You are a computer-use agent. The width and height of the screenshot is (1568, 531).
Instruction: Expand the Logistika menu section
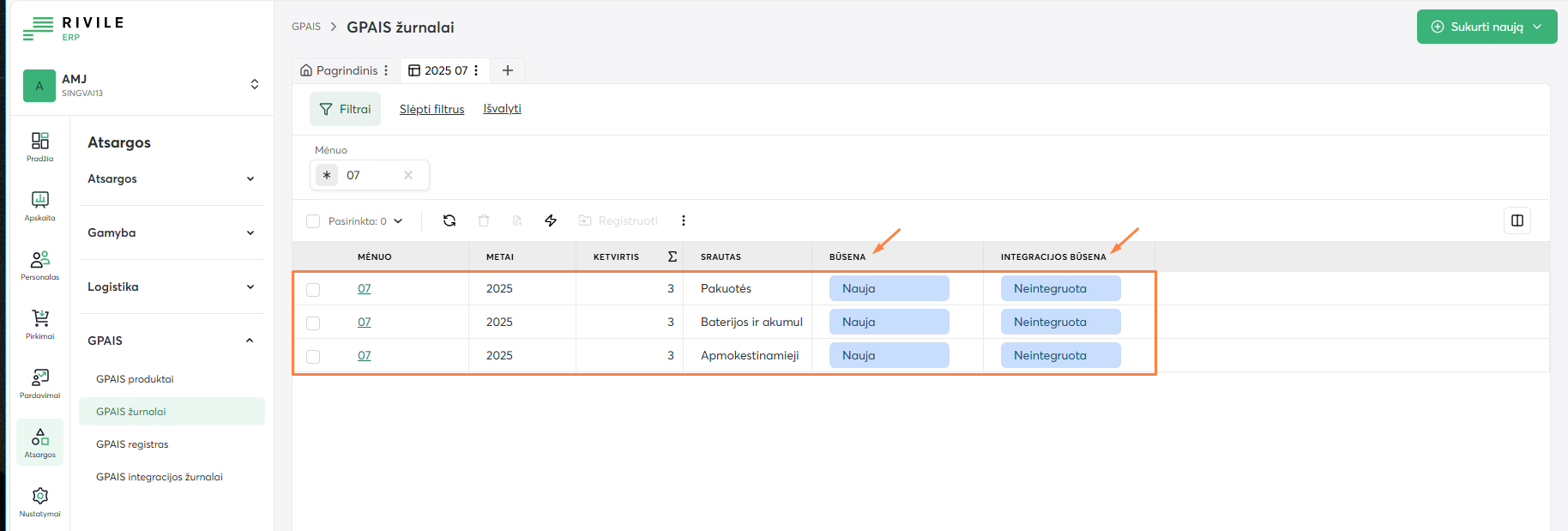point(172,287)
